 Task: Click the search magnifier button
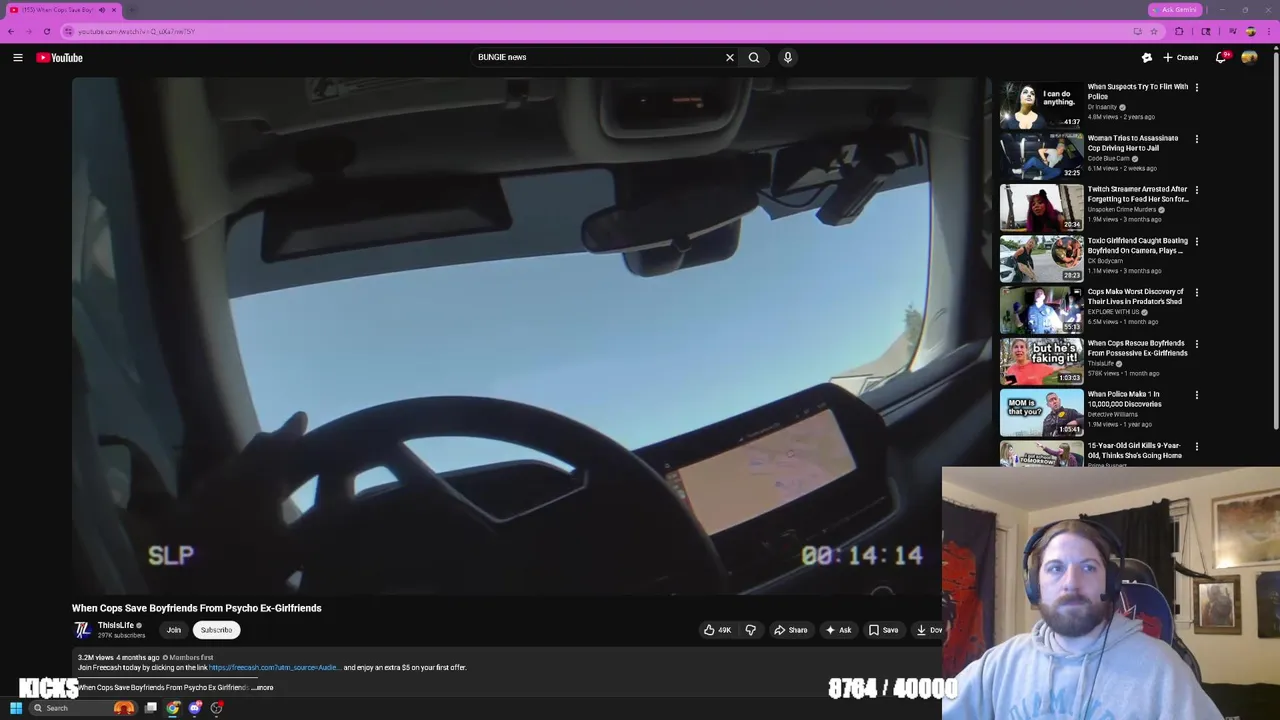click(754, 57)
